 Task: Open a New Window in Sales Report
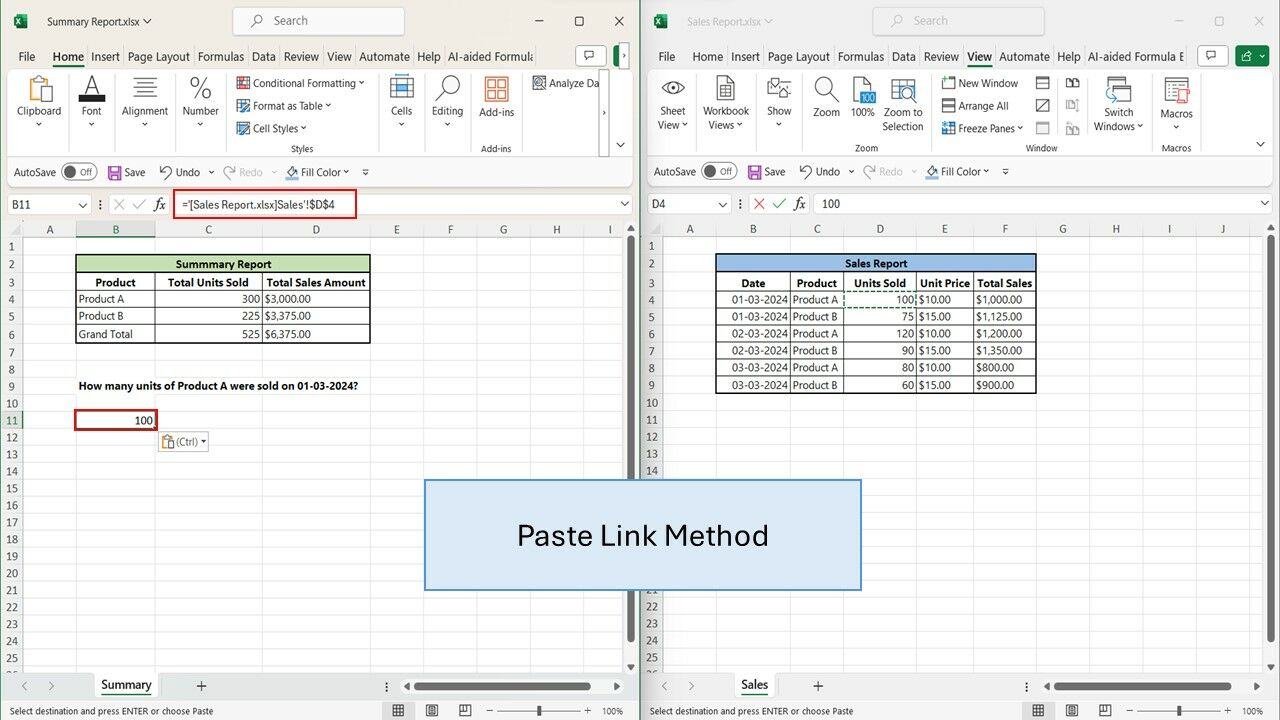(x=980, y=82)
